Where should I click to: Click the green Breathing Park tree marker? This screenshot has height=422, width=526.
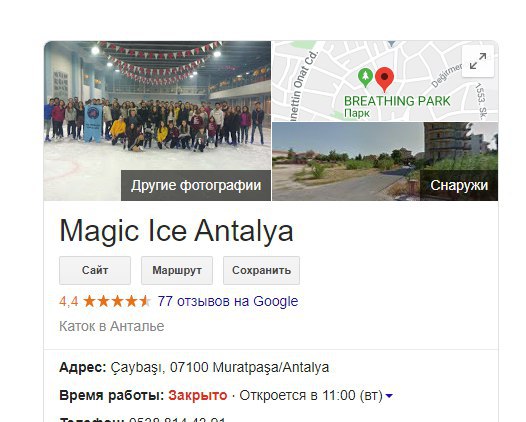[x=365, y=77]
